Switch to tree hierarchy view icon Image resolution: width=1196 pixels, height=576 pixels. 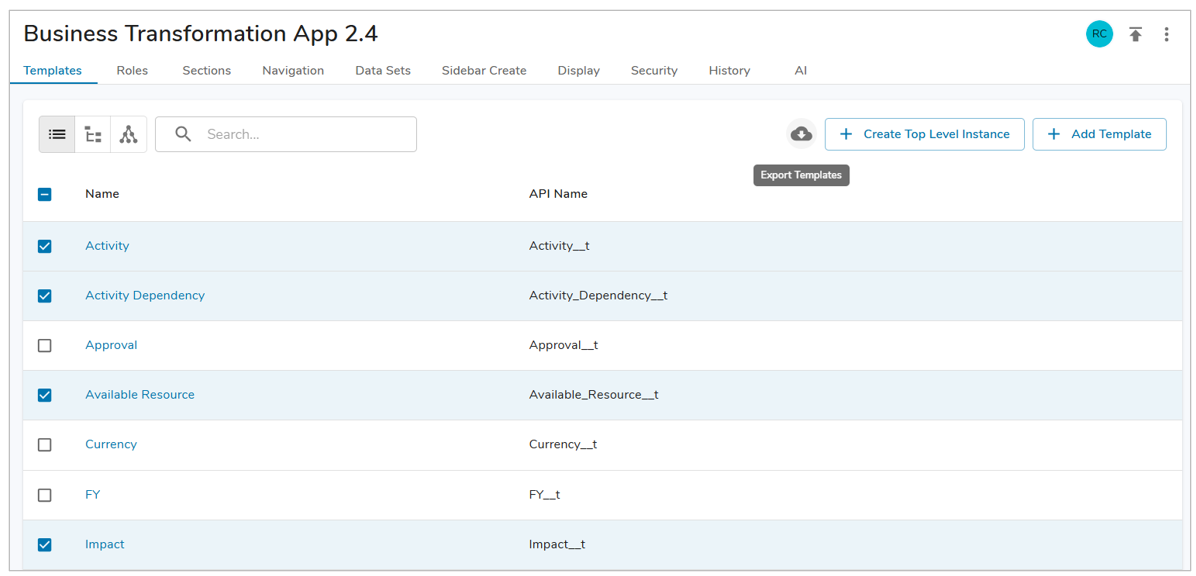[x=93, y=134]
